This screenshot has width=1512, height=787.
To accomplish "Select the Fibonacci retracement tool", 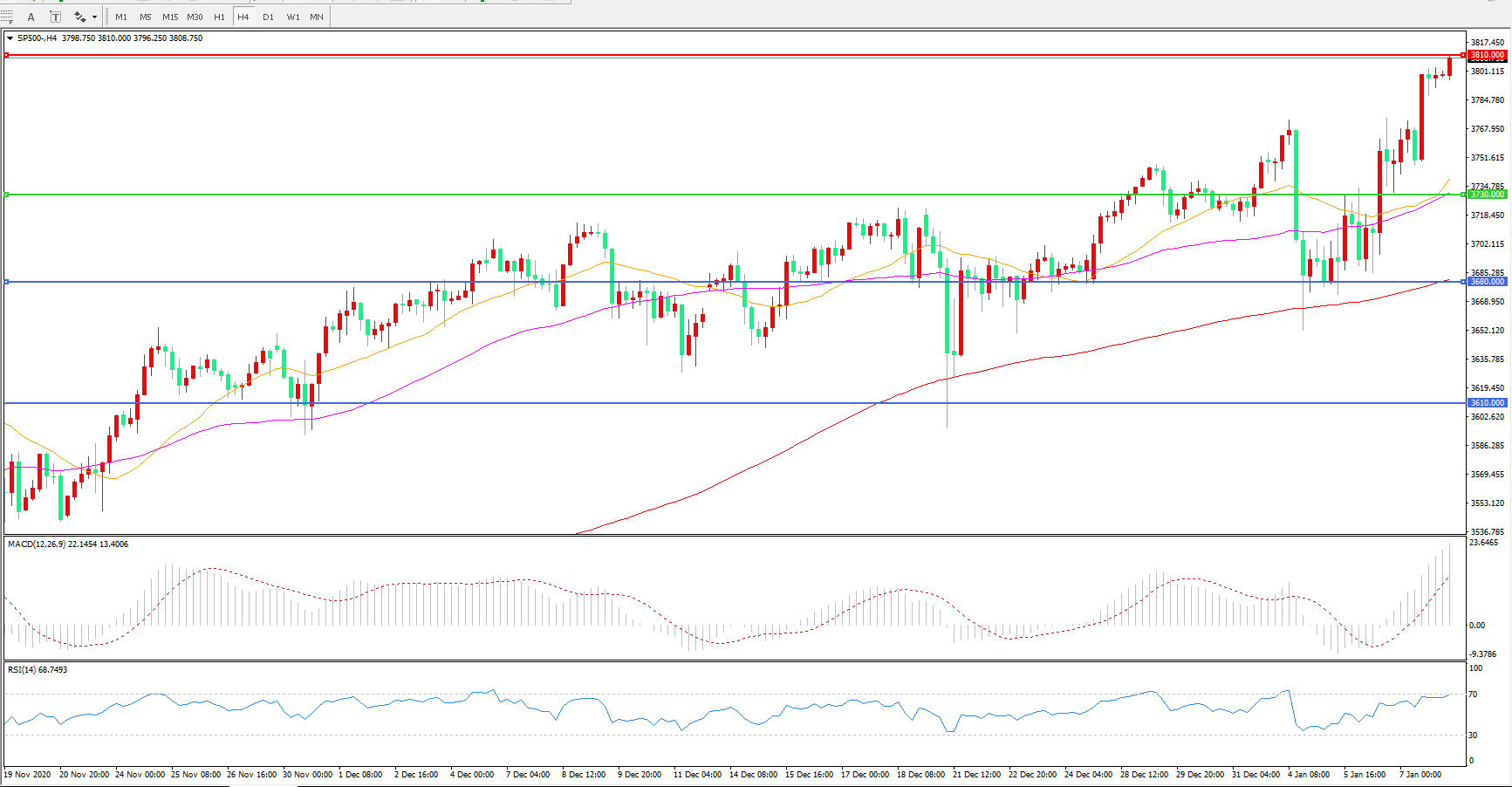I will pyautogui.click(x=7, y=17).
